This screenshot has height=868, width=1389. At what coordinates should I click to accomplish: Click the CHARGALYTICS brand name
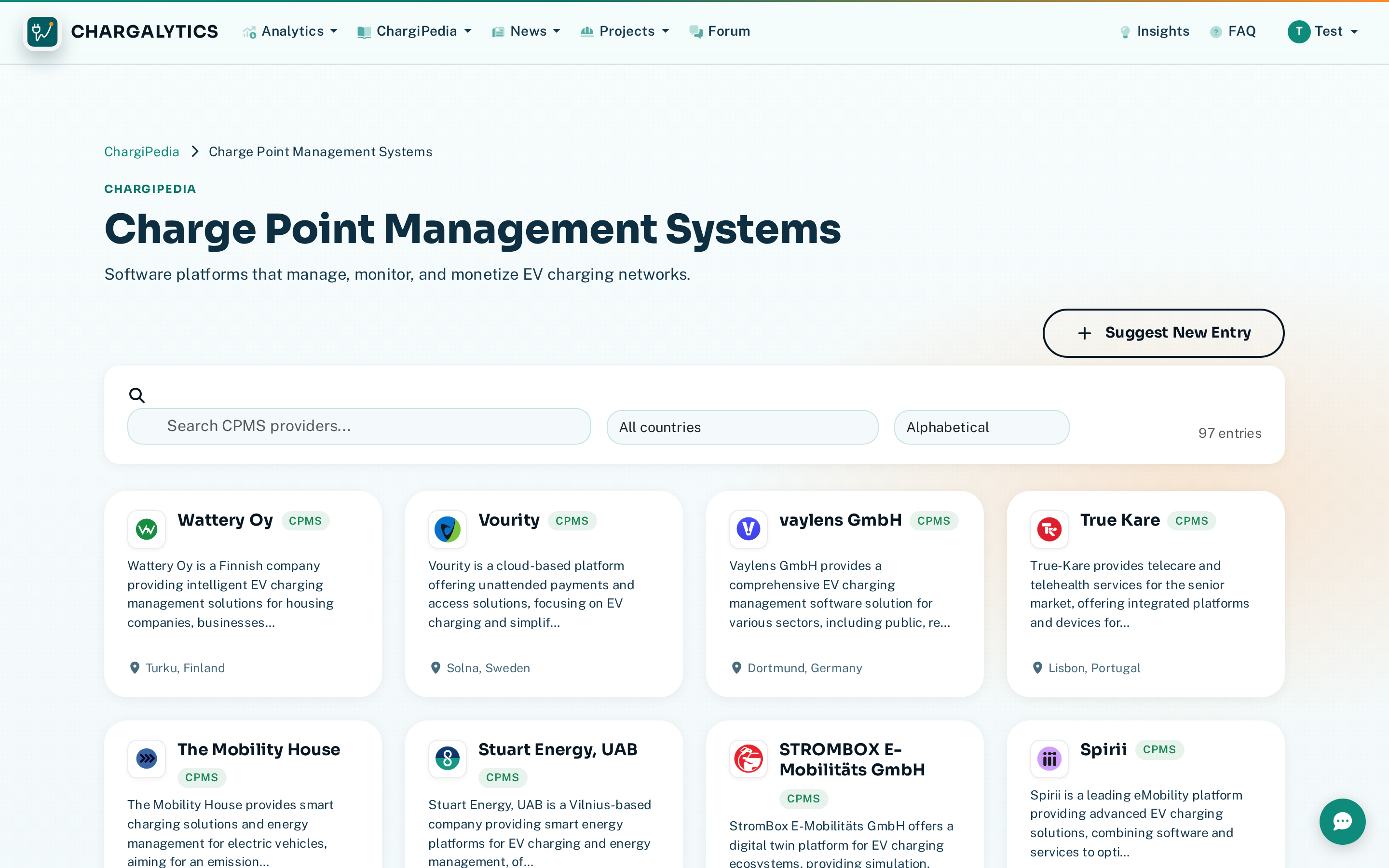pos(144,31)
